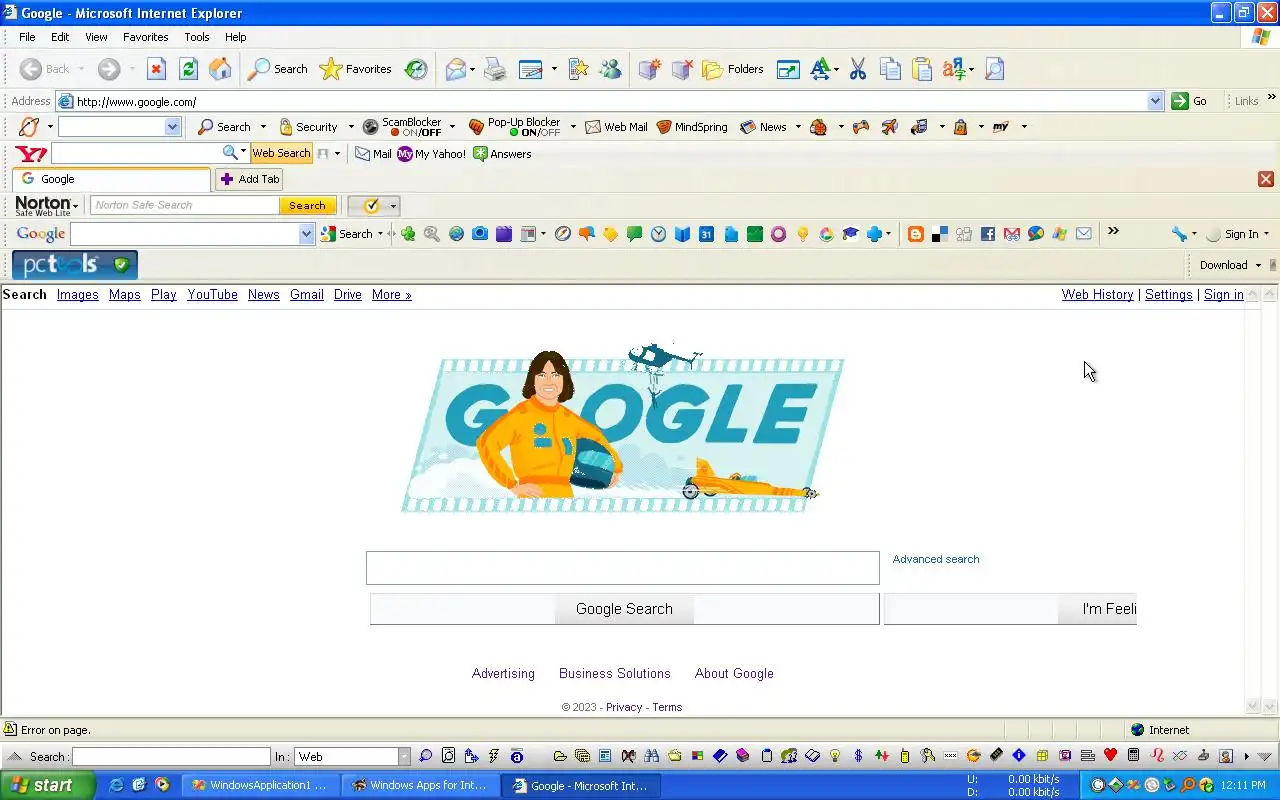Click the Stop loading red X icon

[156, 69]
